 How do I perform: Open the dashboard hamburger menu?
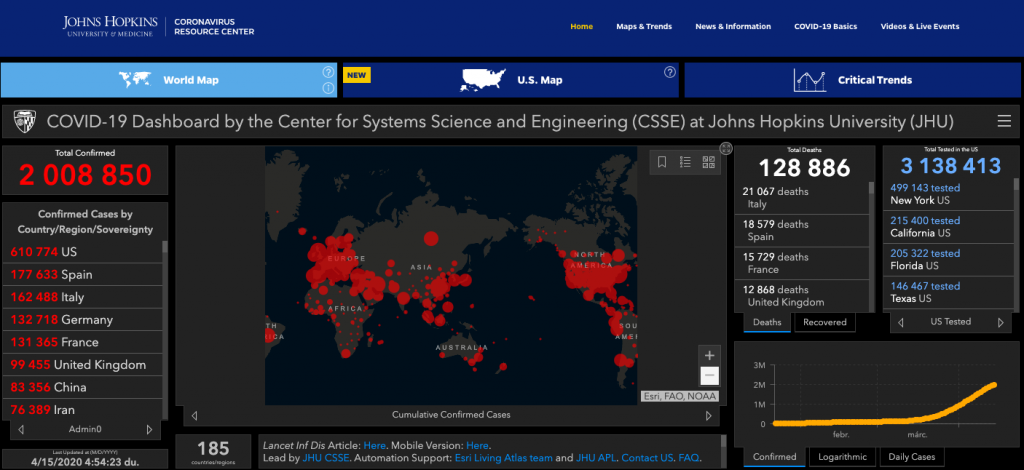(1003, 122)
